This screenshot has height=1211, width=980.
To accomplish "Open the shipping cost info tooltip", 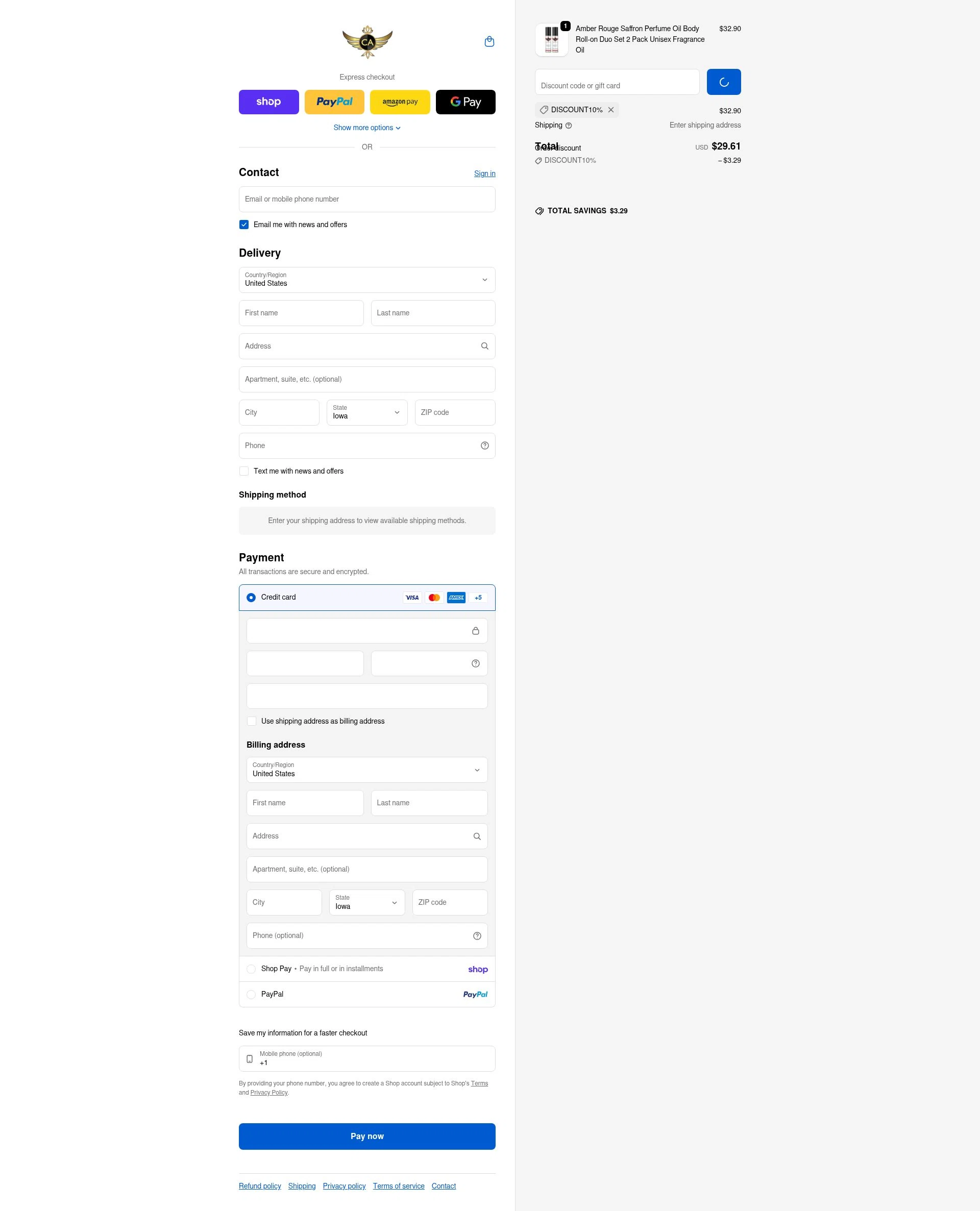I will 569,125.
